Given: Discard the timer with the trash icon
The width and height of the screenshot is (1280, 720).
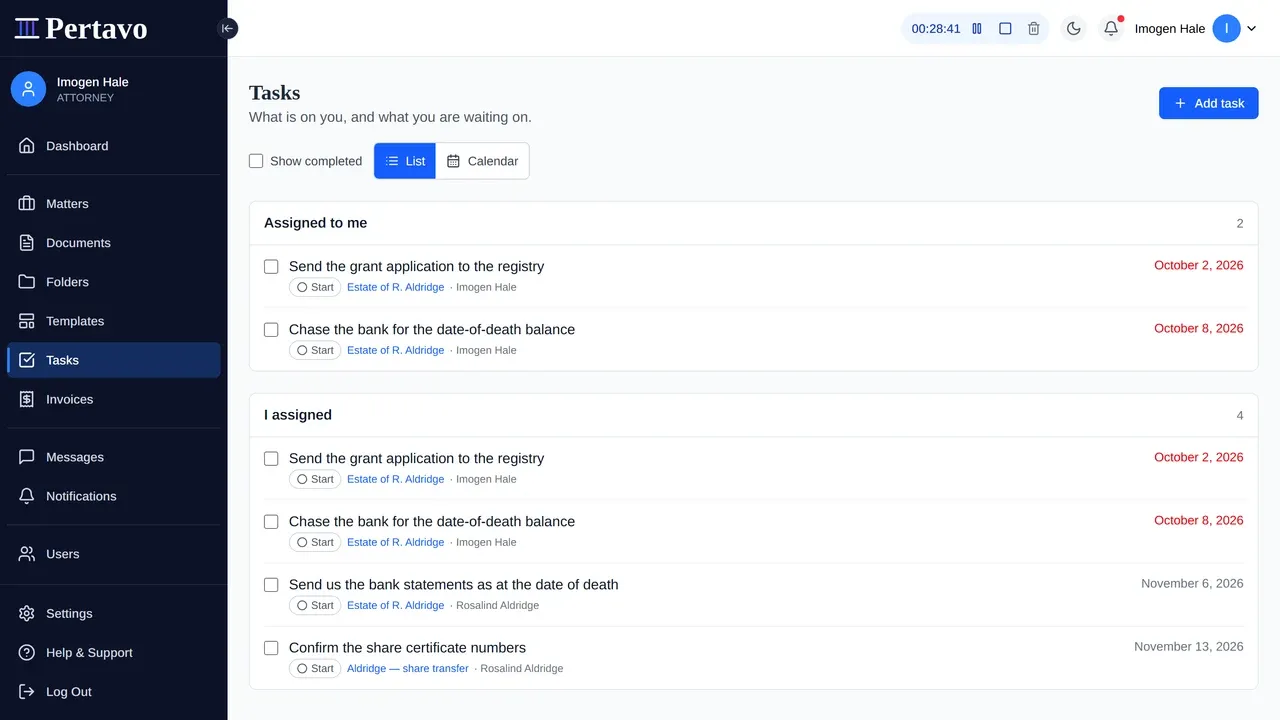Looking at the screenshot, I should tap(1034, 29).
